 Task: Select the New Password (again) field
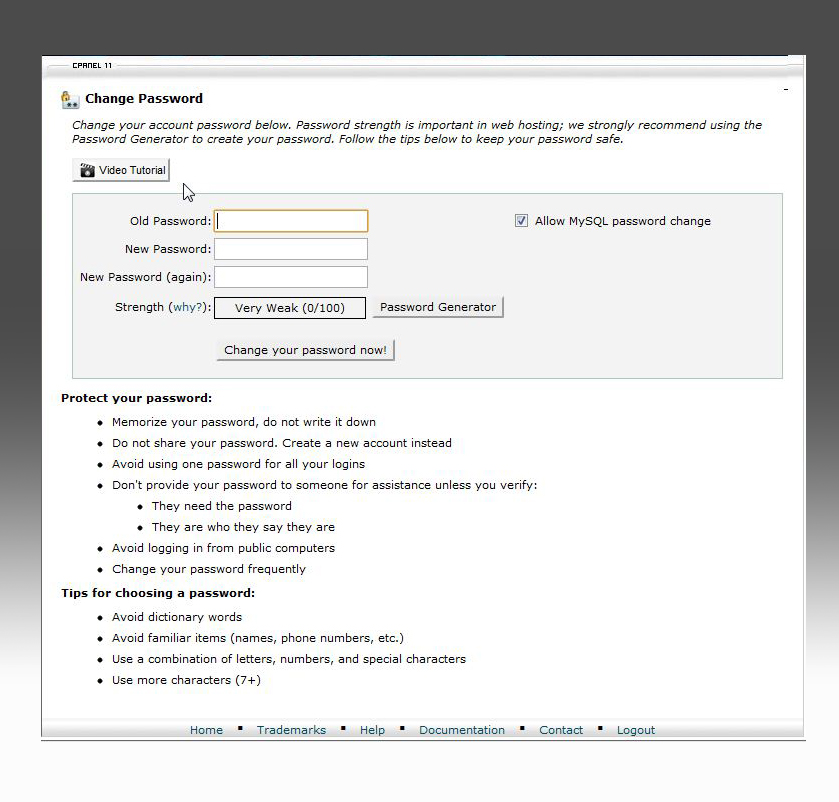tap(291, 277)
